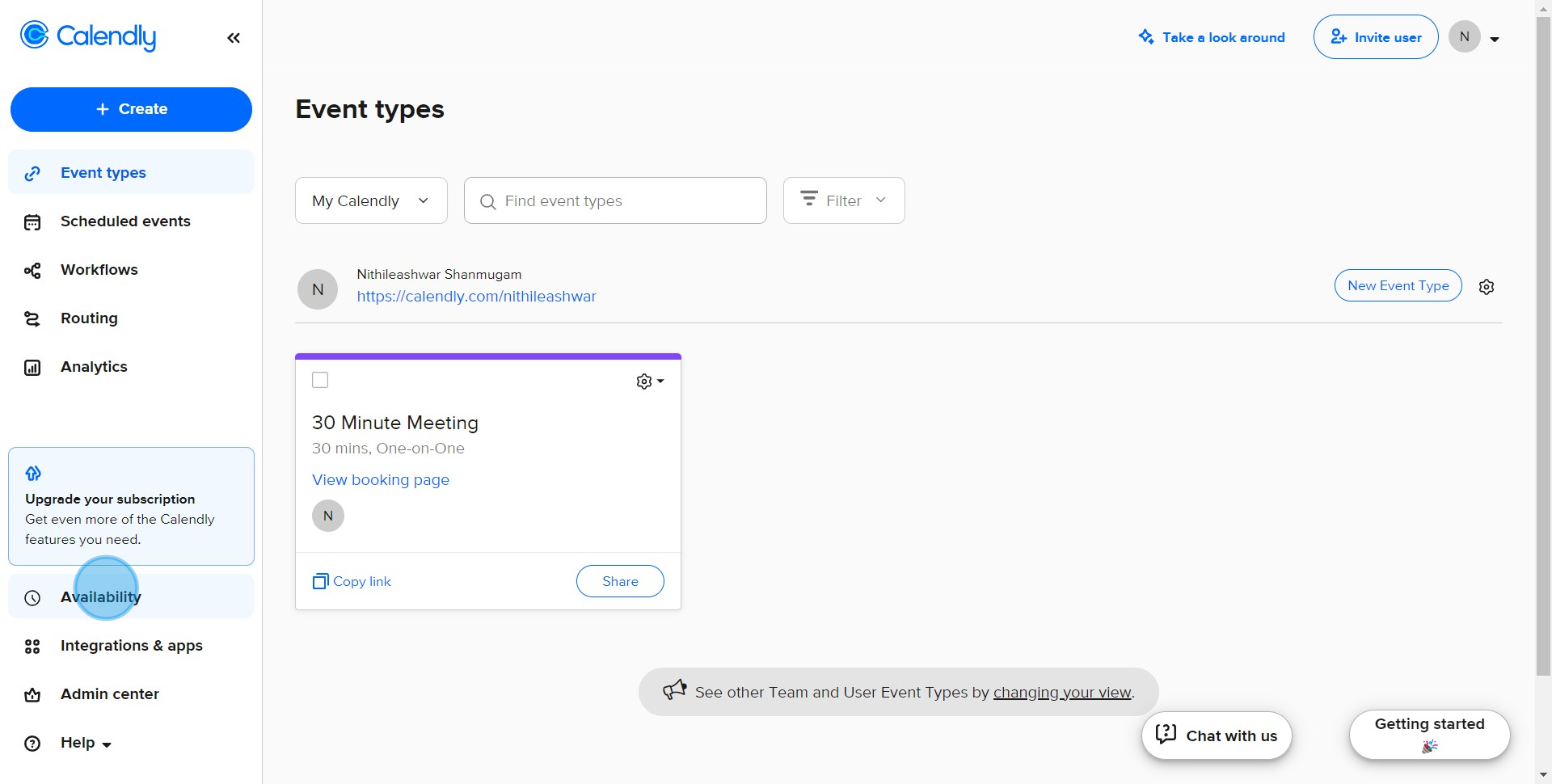Open Event types in sidebar
Viewport: 1552px width, 784px height.
[x=131, y=172]
